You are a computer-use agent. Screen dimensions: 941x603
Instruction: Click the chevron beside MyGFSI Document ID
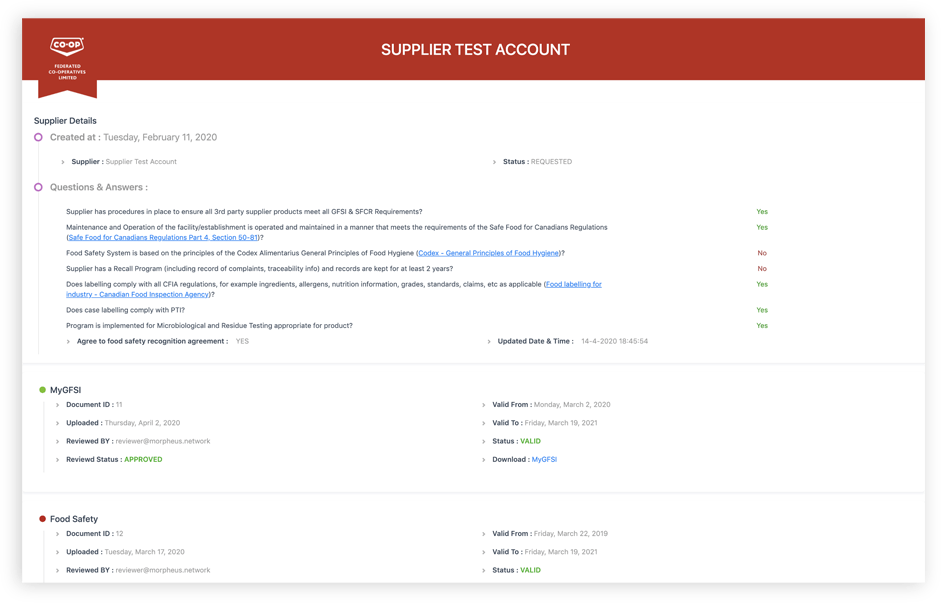tap(58, 405)
